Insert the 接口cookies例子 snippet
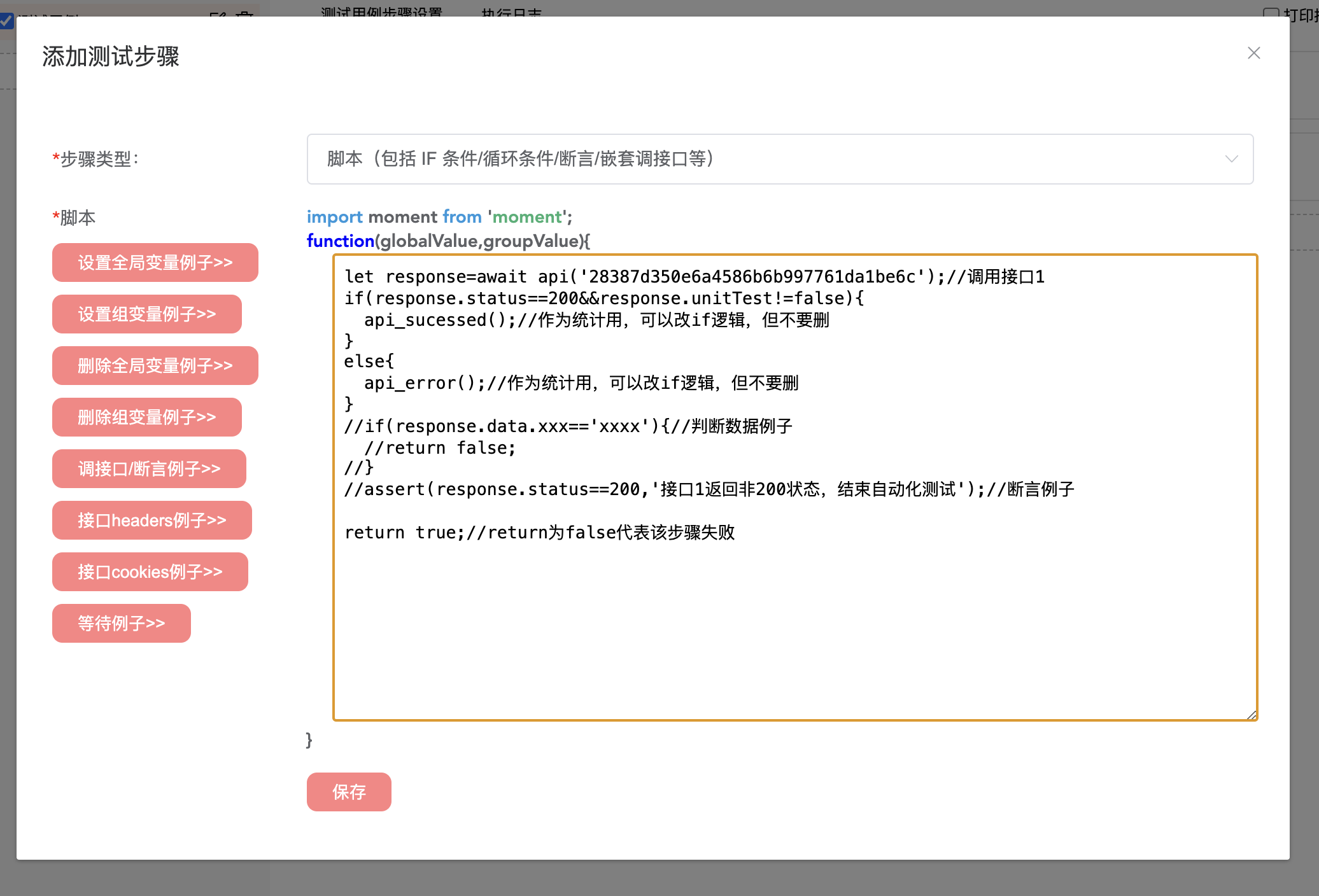This screenshot has width=1319, height=896. point(150,571)
